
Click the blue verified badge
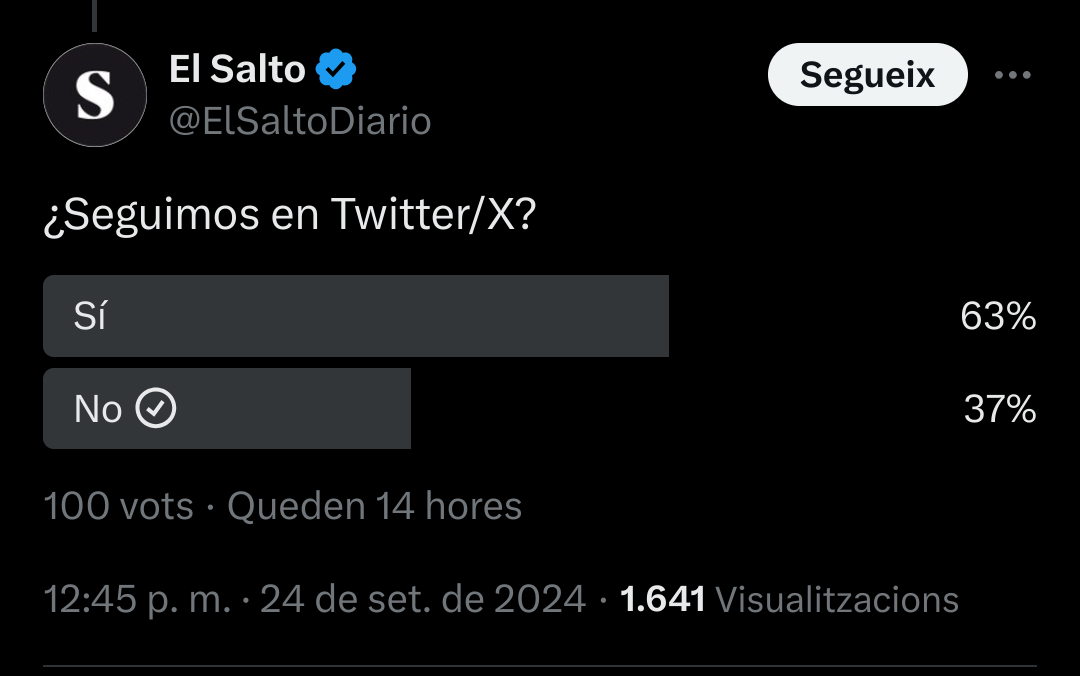[x=336, y=70]
